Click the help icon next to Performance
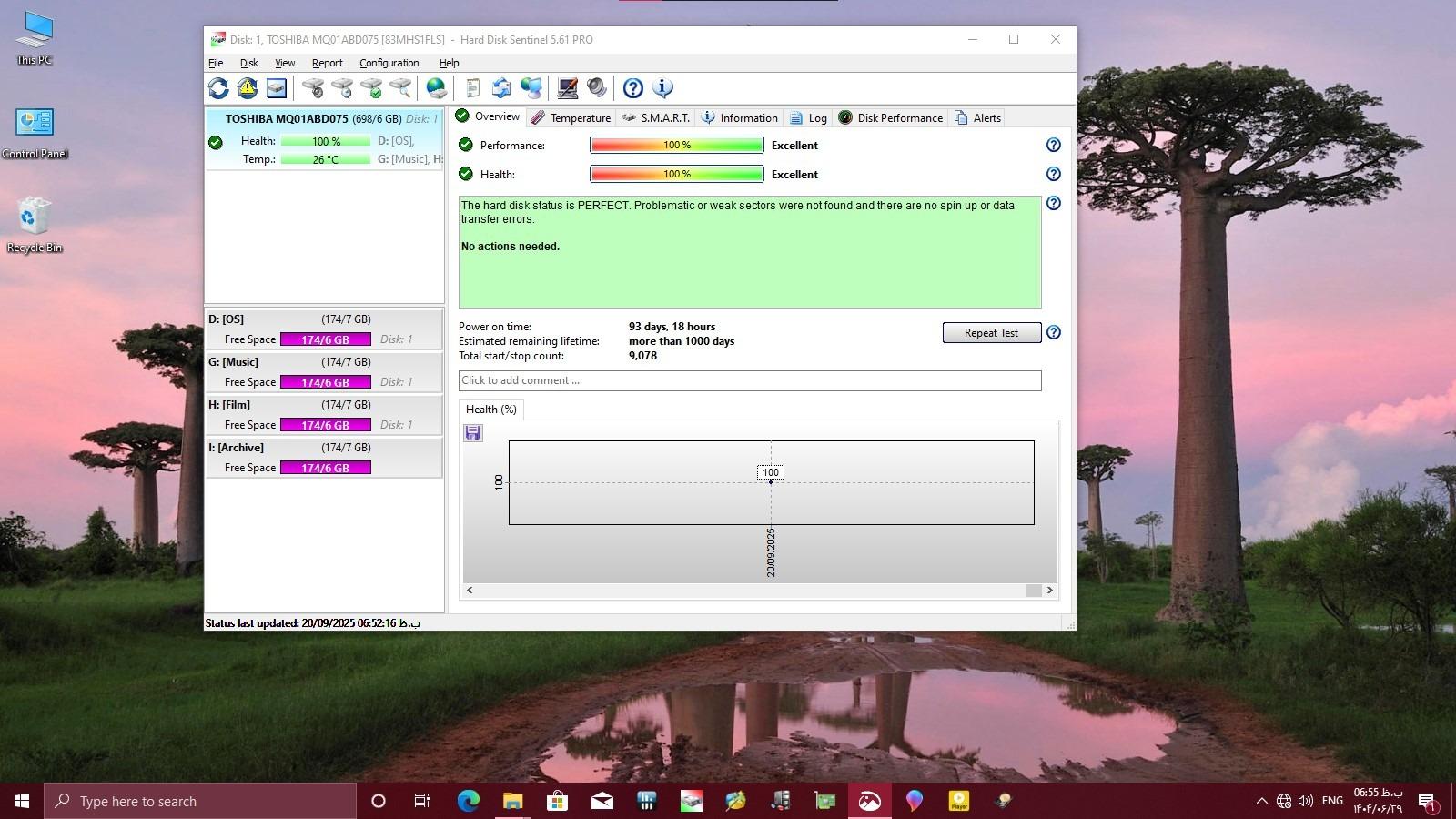1456x819 pixels. tap(1053, 146)
